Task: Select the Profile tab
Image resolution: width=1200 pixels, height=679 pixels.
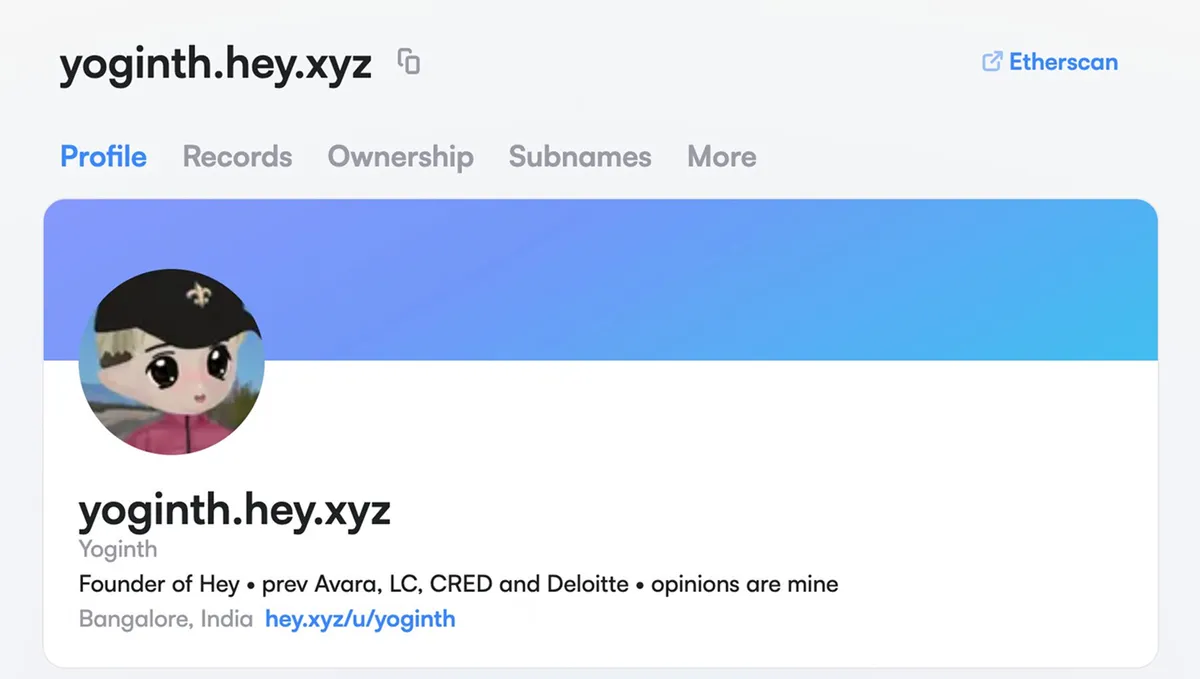Action: coord(103,157)
